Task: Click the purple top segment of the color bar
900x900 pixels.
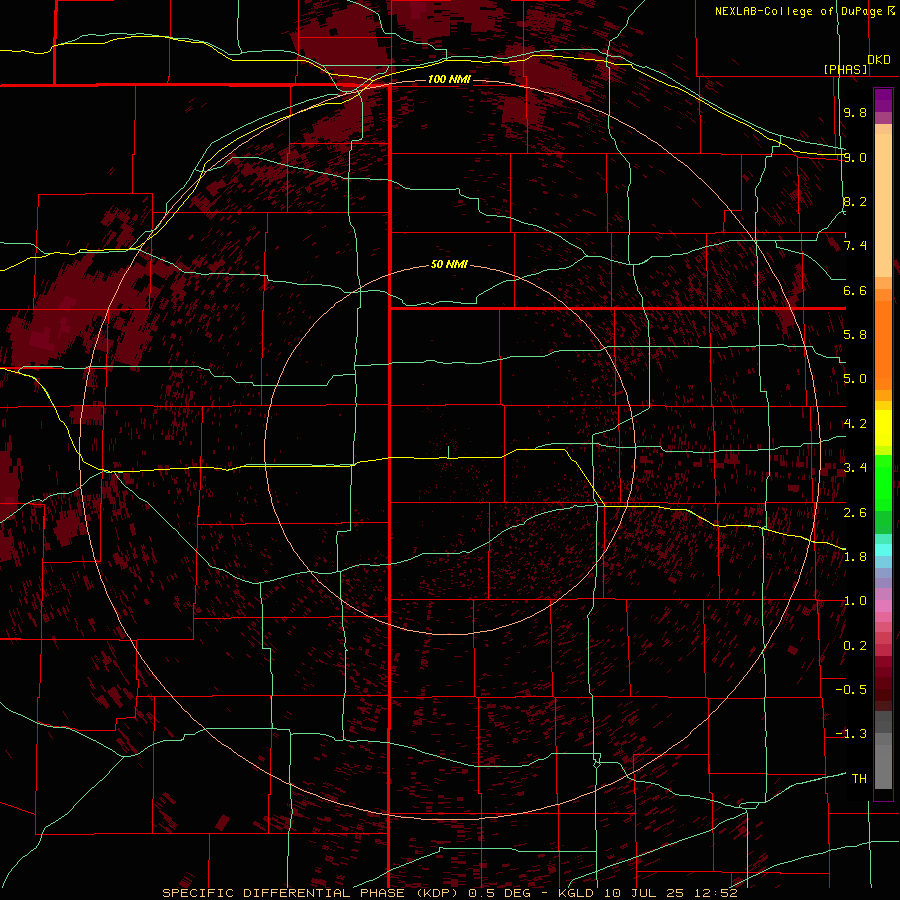Action: [x=883, y=100]
